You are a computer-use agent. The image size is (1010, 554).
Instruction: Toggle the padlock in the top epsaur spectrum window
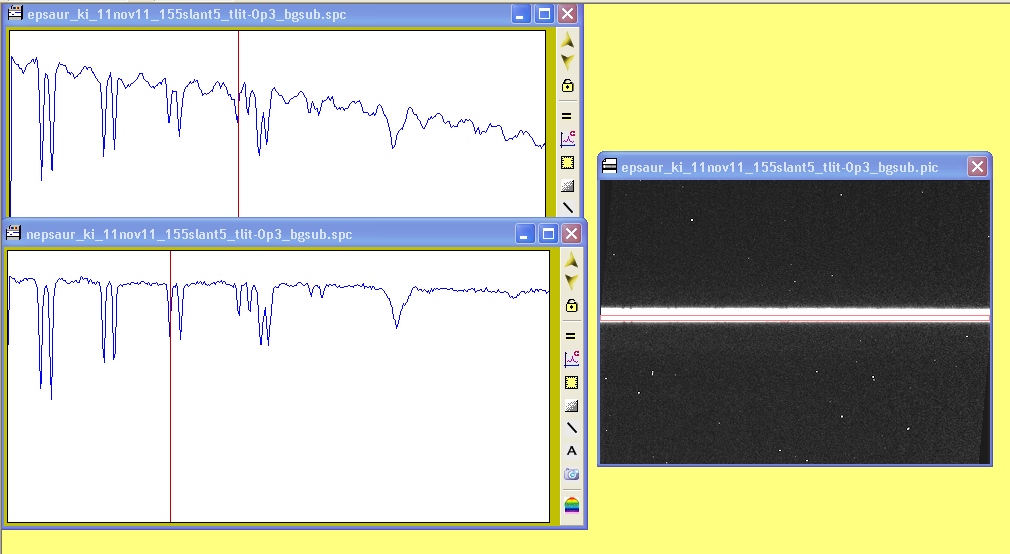(568, 86)
